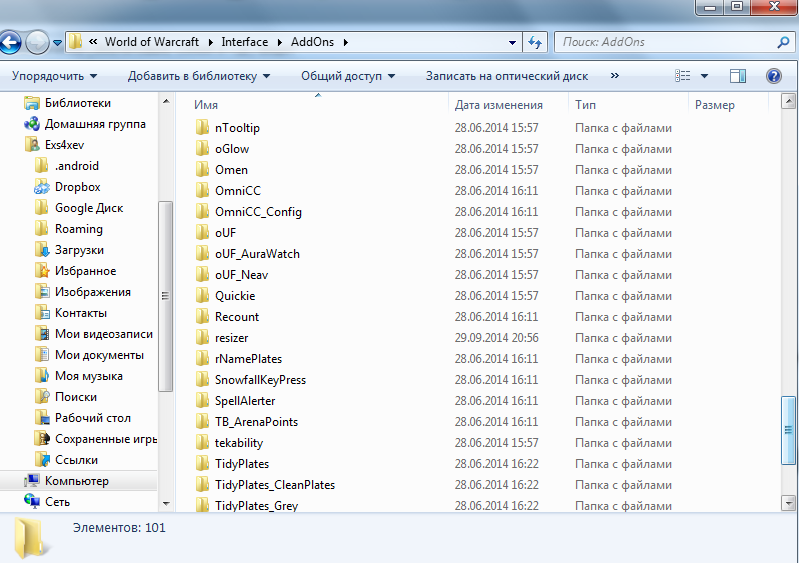Toggle the preview pane
This screenshot has height=563, width=799.
pyautogui.click(x=737, y=76)
